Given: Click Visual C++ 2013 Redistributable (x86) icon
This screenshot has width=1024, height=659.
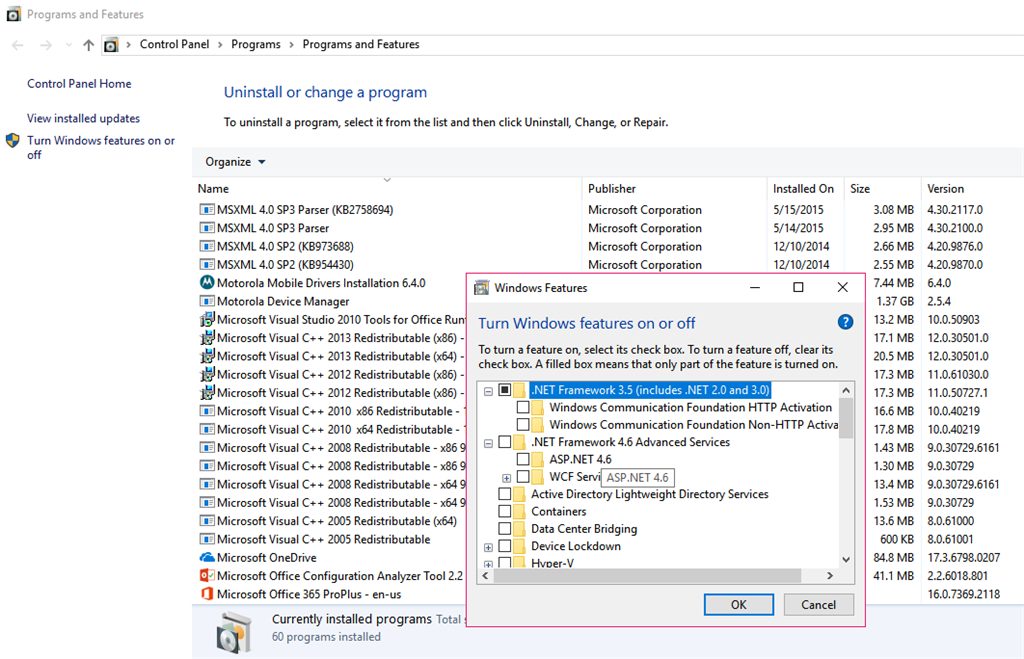Looking at the screenshot, I should pos(207,338).
